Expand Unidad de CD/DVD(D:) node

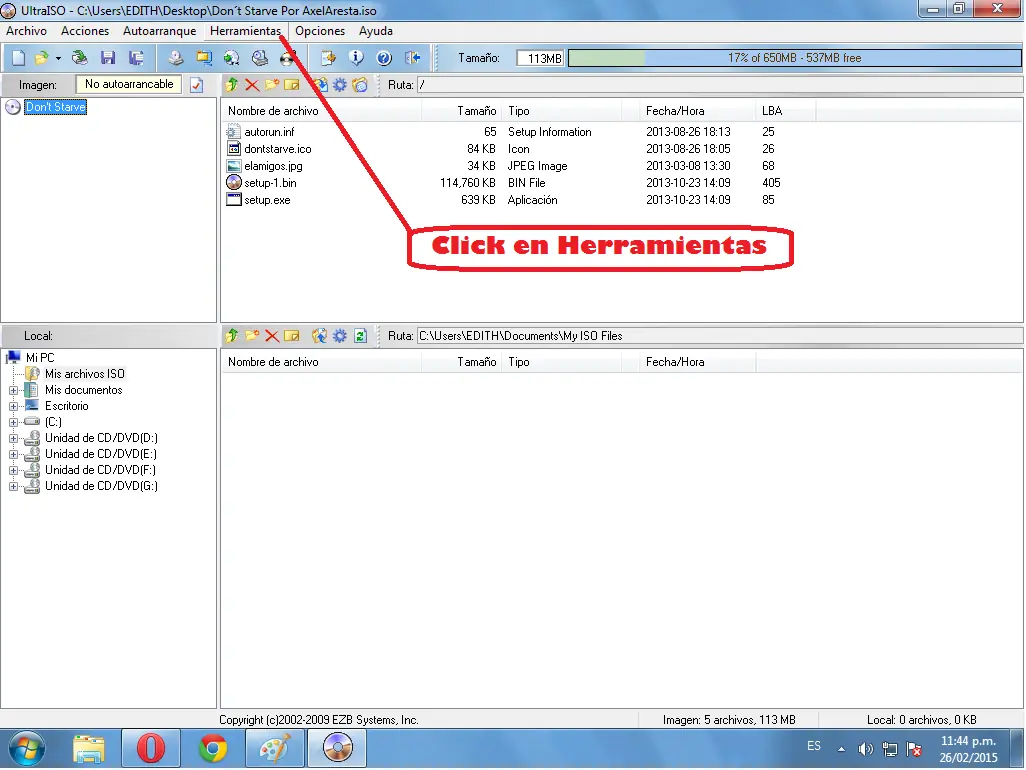coord(13,438)
